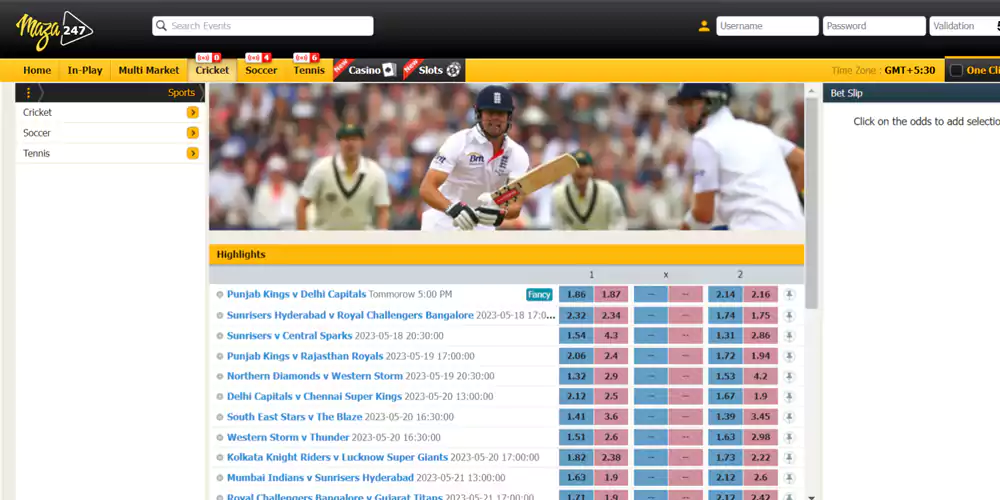The height and width of the screenshot is (500, 1000).
Task: Open Delhi Capitals v Chennai Super Kings link
Action: point(314,397)
